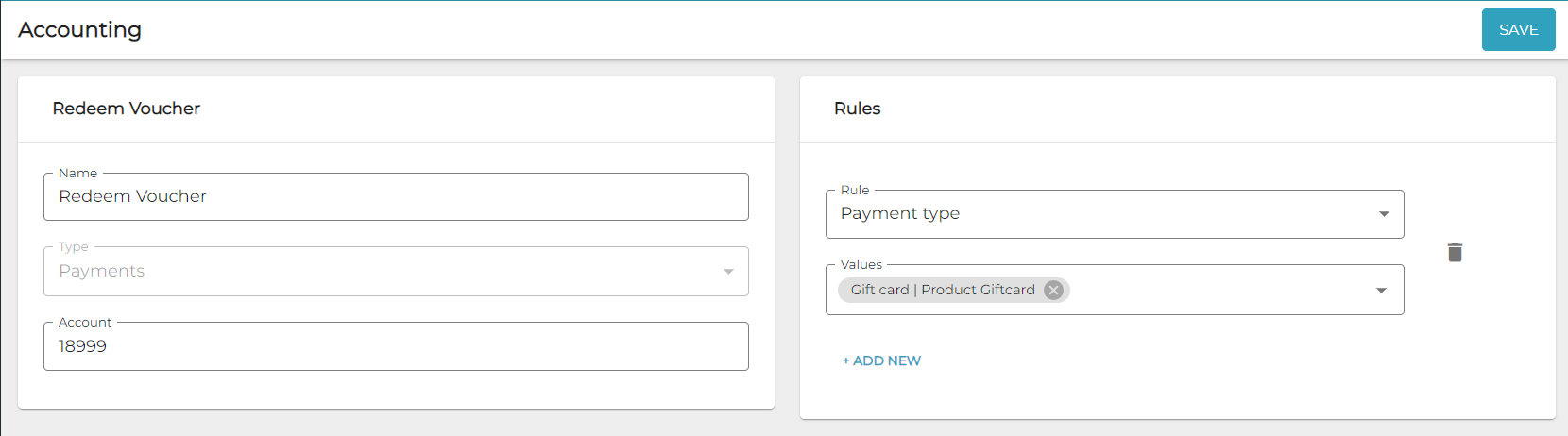The height and width of the screenshot is (436, 1568).
Task: Open the Values dropdown arrow
Action: (x=1381, y=291)
